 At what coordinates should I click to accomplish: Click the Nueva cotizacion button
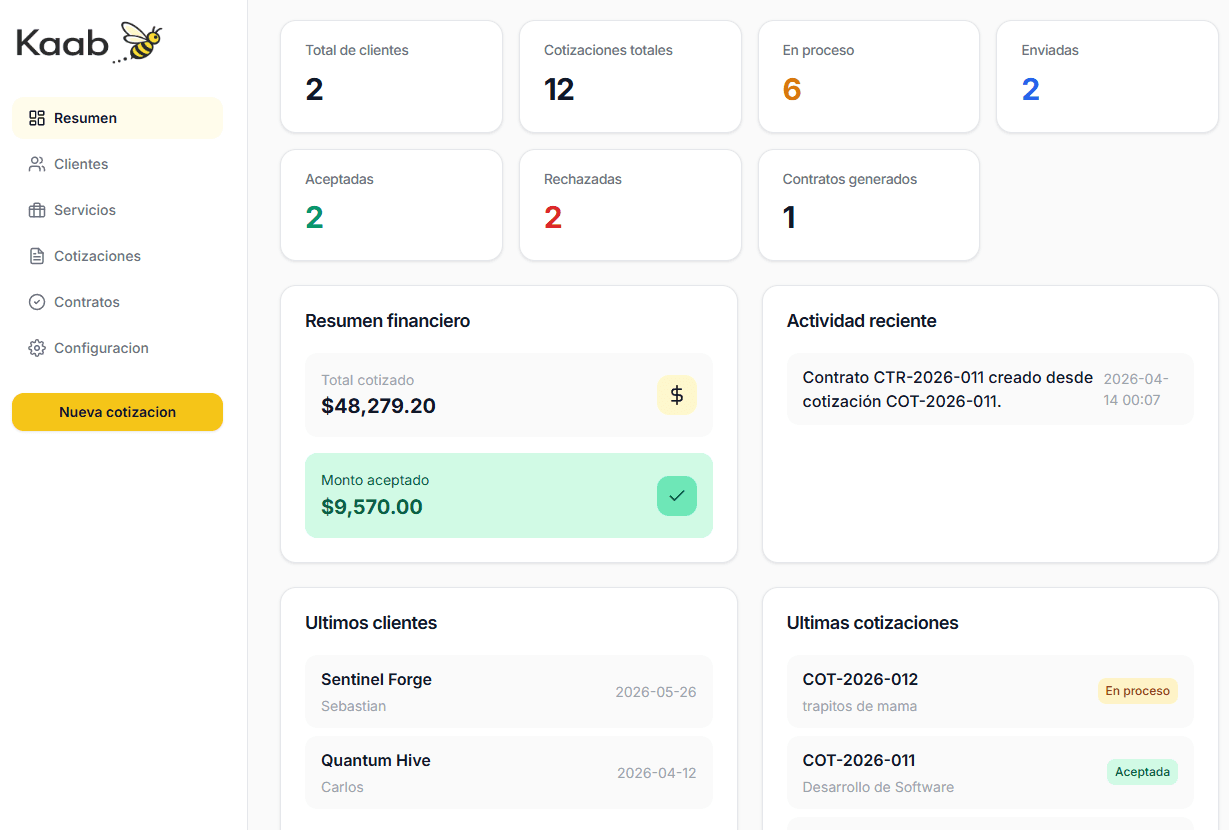click(117, 412)
